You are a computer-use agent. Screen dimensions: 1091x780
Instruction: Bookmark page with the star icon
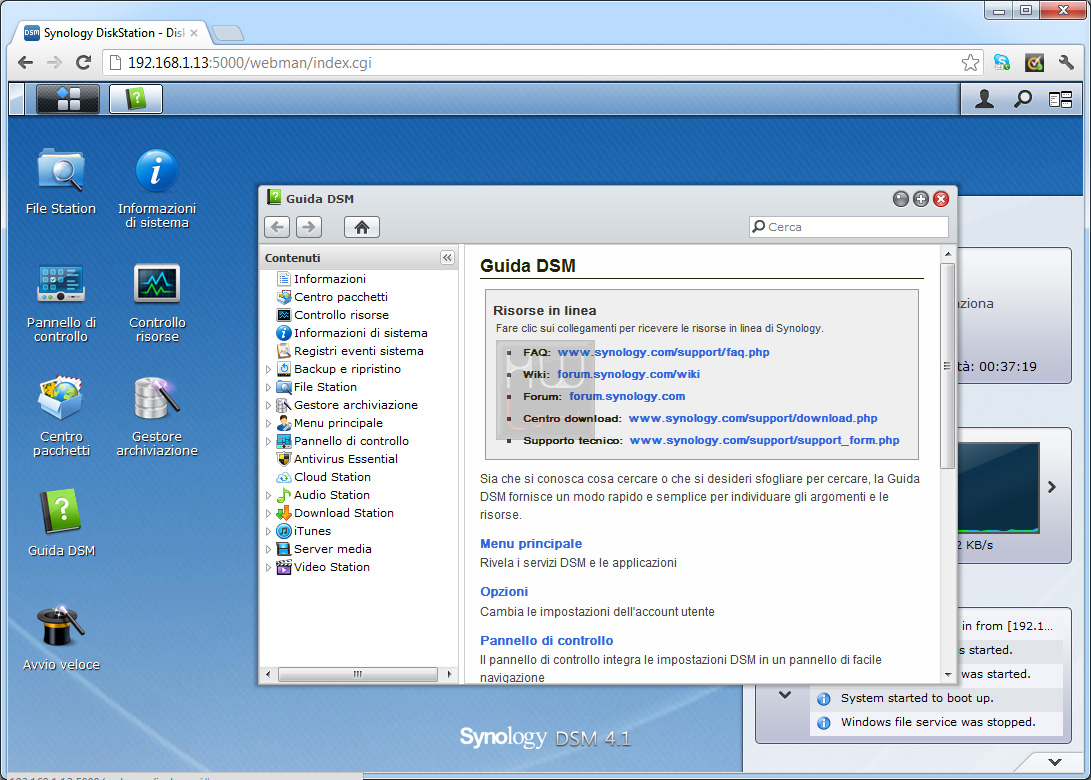[x=970, y=63]
